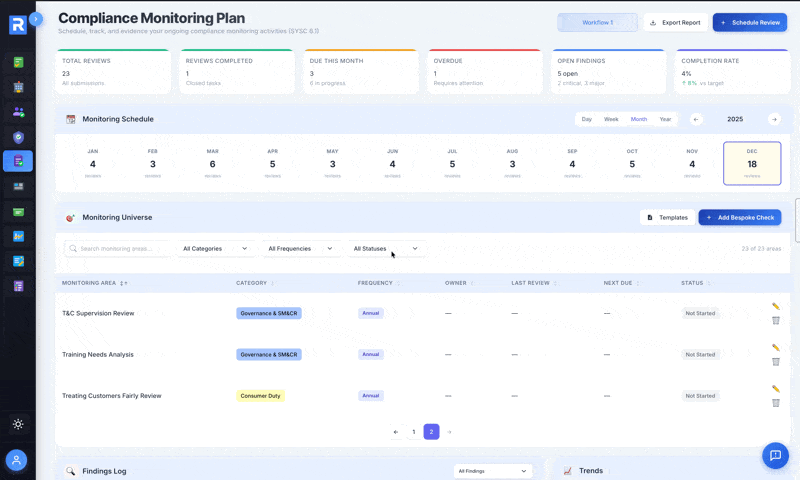Screen dimensions: 800x480
Task: Switch schedule to Month view
Action: [x=639, y=119]
